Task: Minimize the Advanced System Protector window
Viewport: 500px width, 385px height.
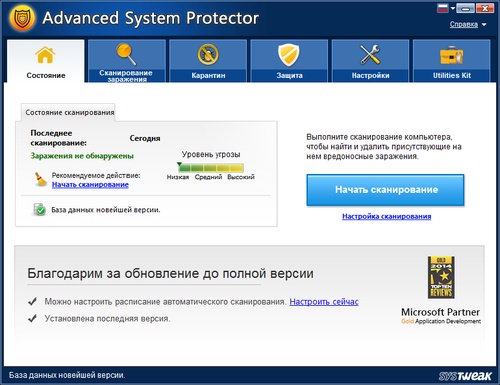Action: (466, 8)
